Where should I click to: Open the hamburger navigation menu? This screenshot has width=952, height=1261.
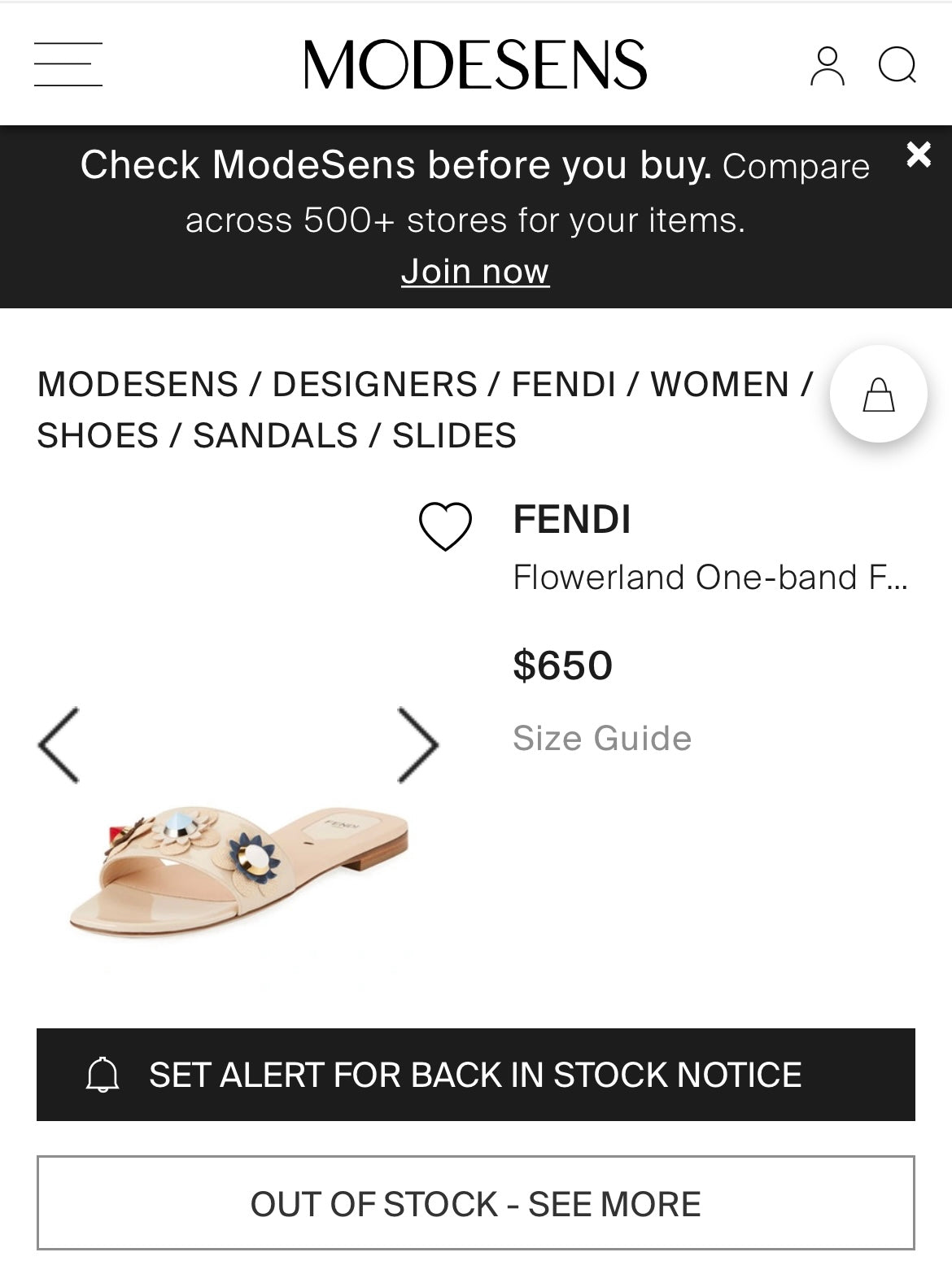(x=68, y=65)
